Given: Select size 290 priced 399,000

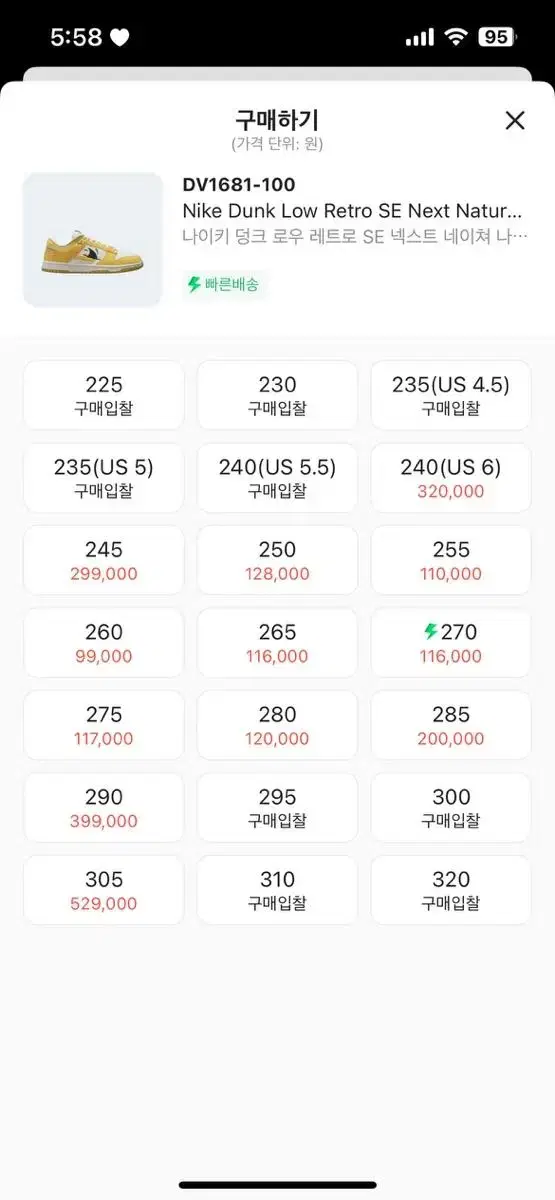Looking at the screenshot, I should 104,808.
